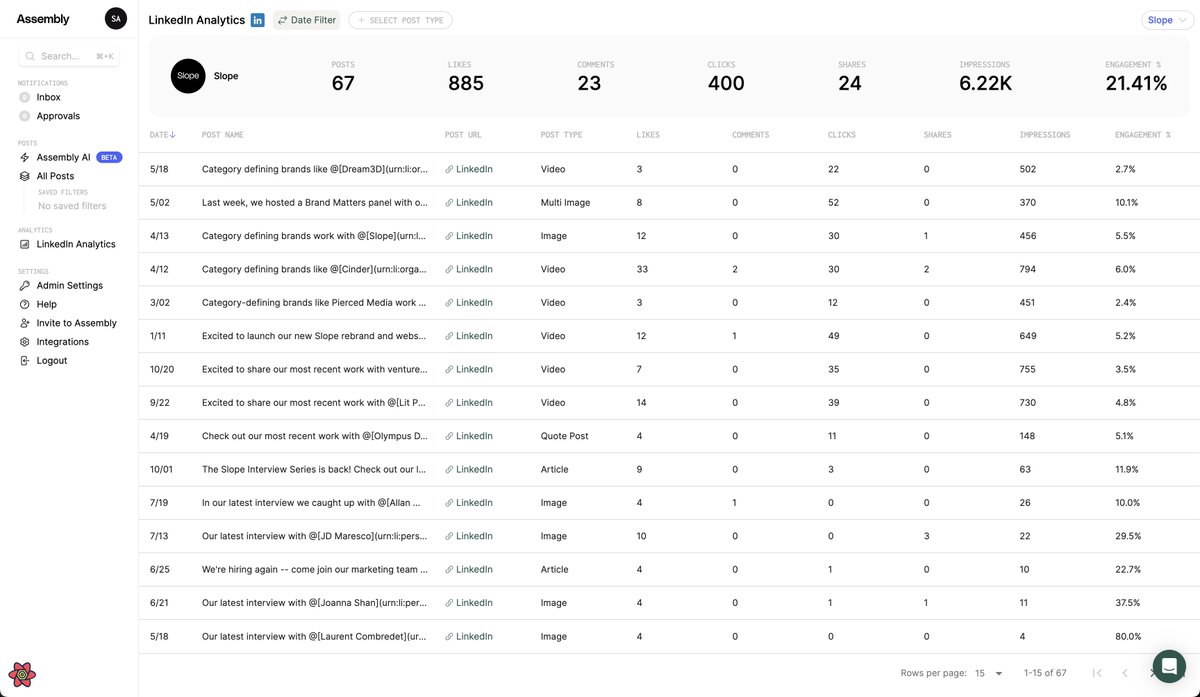Focus the Search input field
Viewport: 1200px width, 697px height.
(x=69, y=56)
